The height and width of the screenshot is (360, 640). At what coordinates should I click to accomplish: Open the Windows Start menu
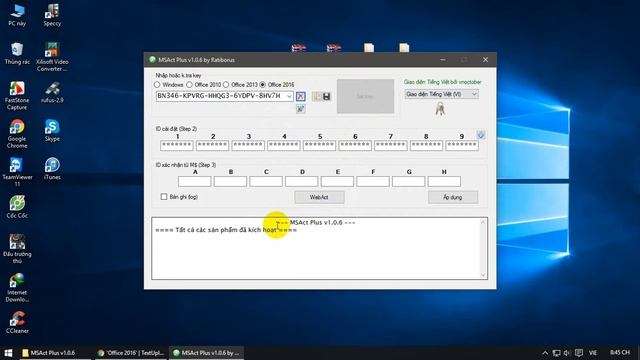click(8, 353)
